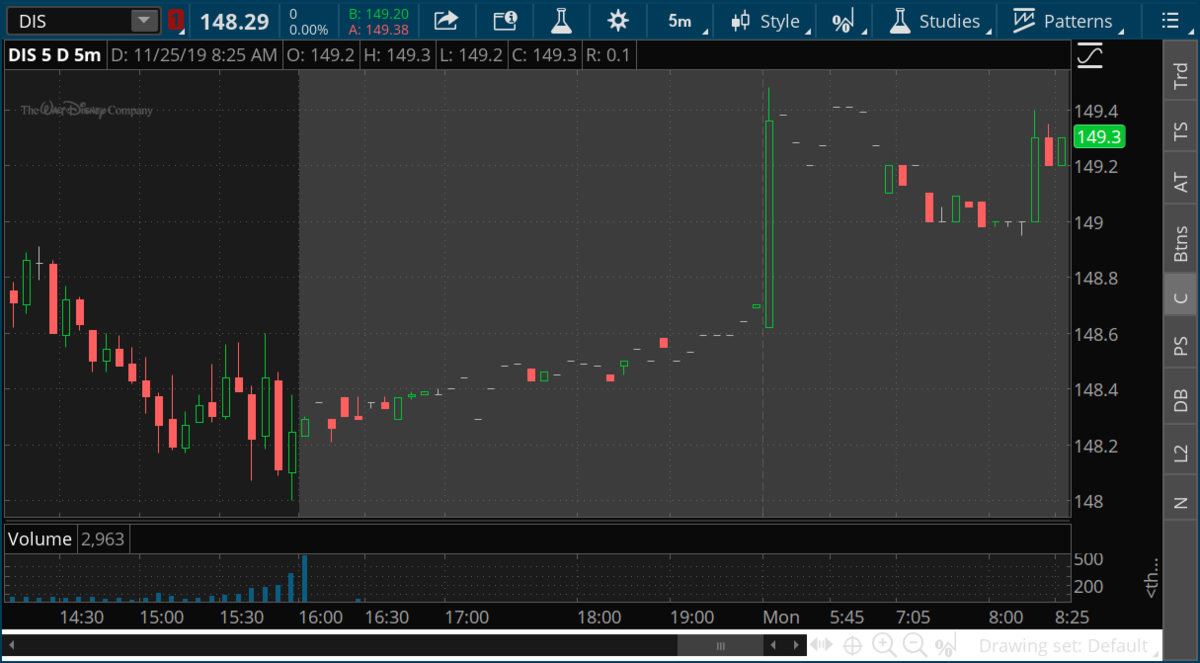Click the 0.00% change value
1200x663 pixels.
[309, 29]
